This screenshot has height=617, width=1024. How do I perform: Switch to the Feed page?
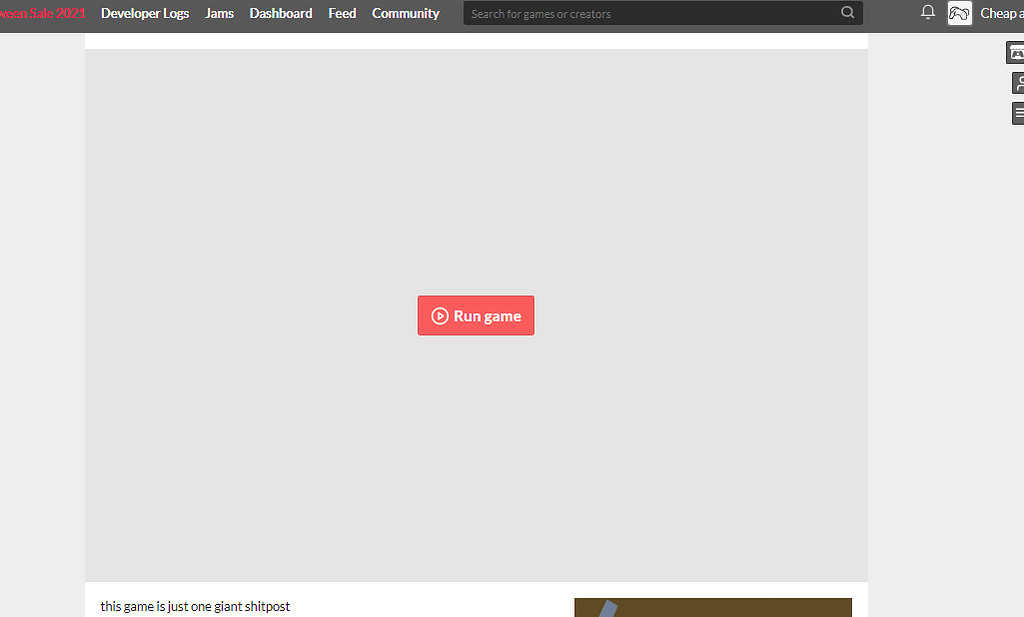tap(342, 13)
